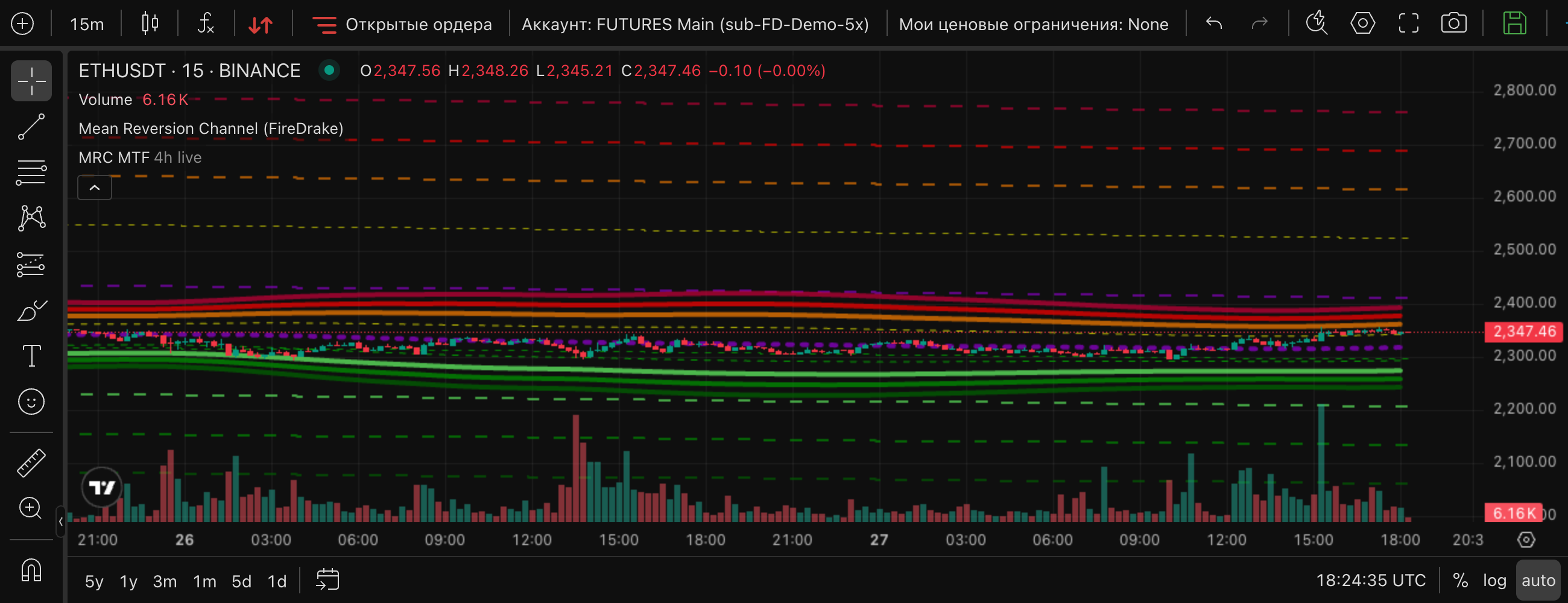
Task: Select the crosshair cursor tool
Action: [x=31, y=81]
